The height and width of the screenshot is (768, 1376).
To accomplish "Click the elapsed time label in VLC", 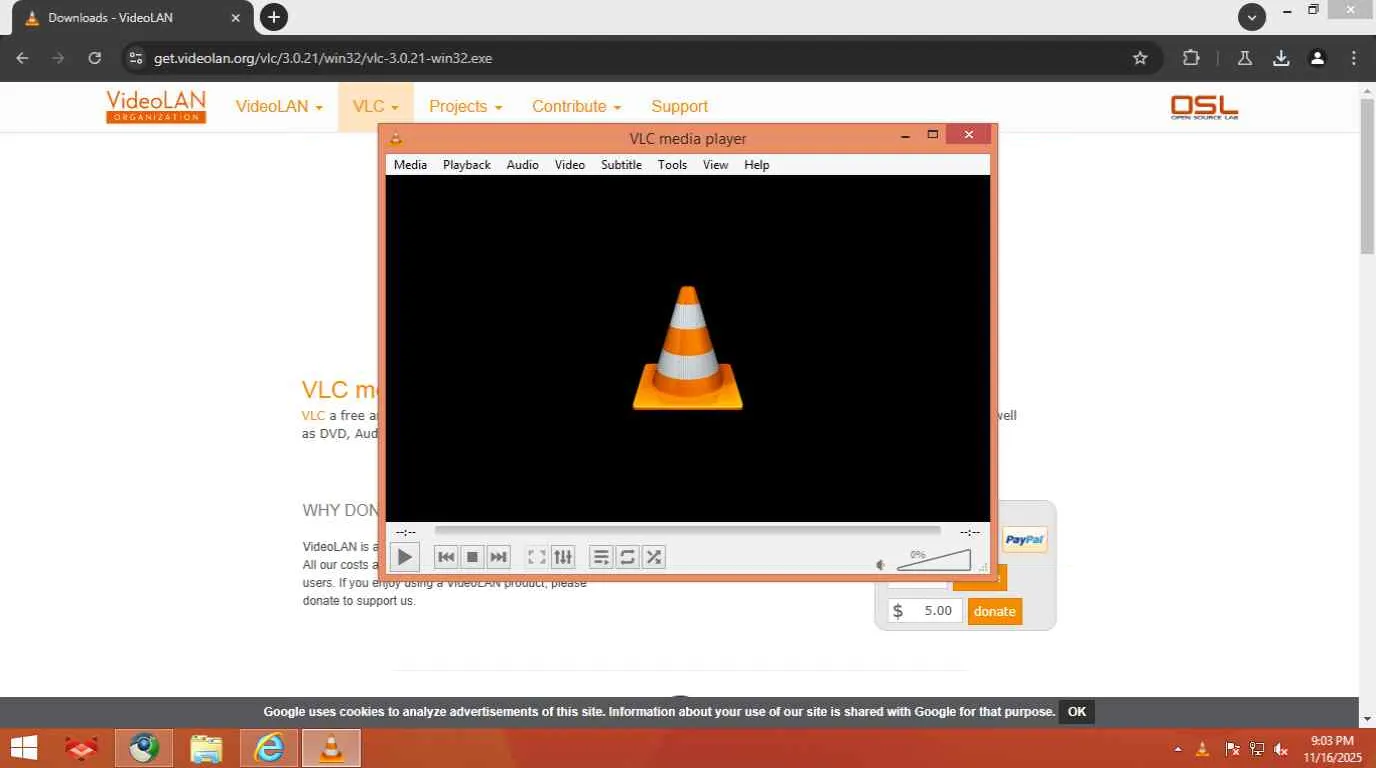I will [406, 532].
